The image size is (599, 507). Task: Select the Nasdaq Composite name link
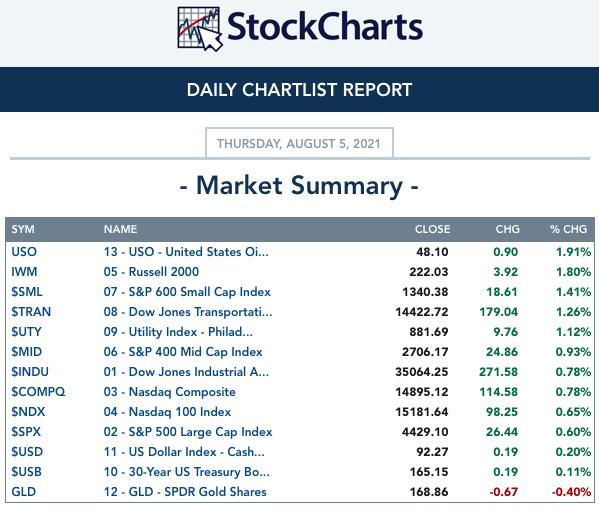click(x=170, y=392)
